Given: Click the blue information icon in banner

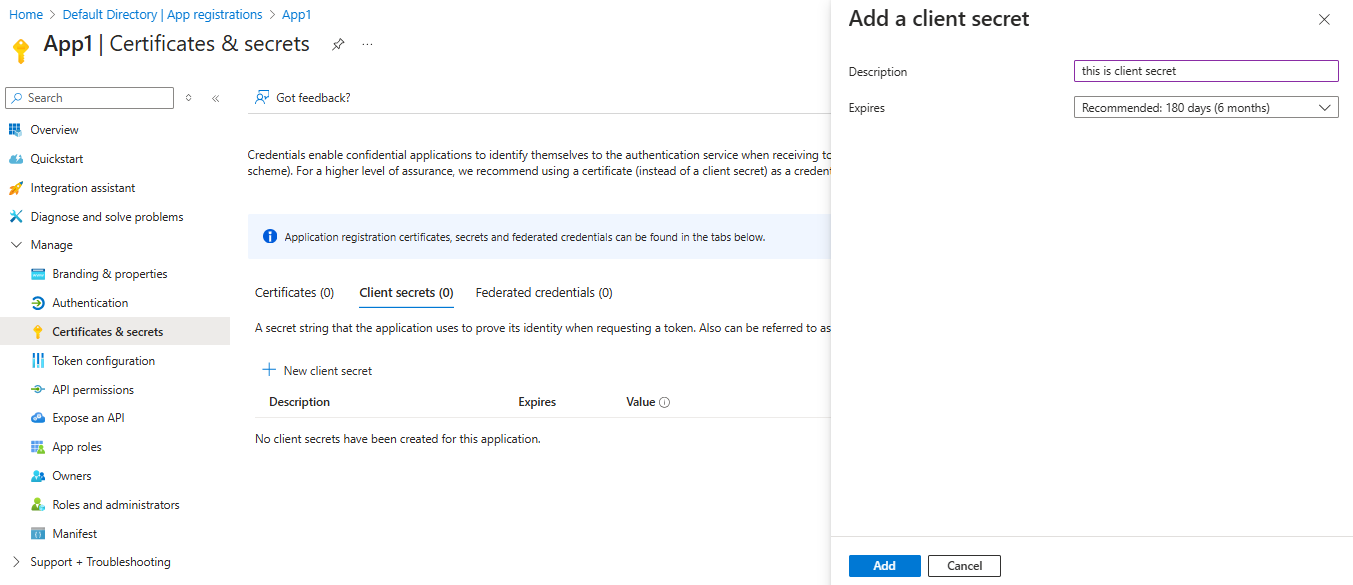Looking at the screenshot, I should (x=269, y=237).
